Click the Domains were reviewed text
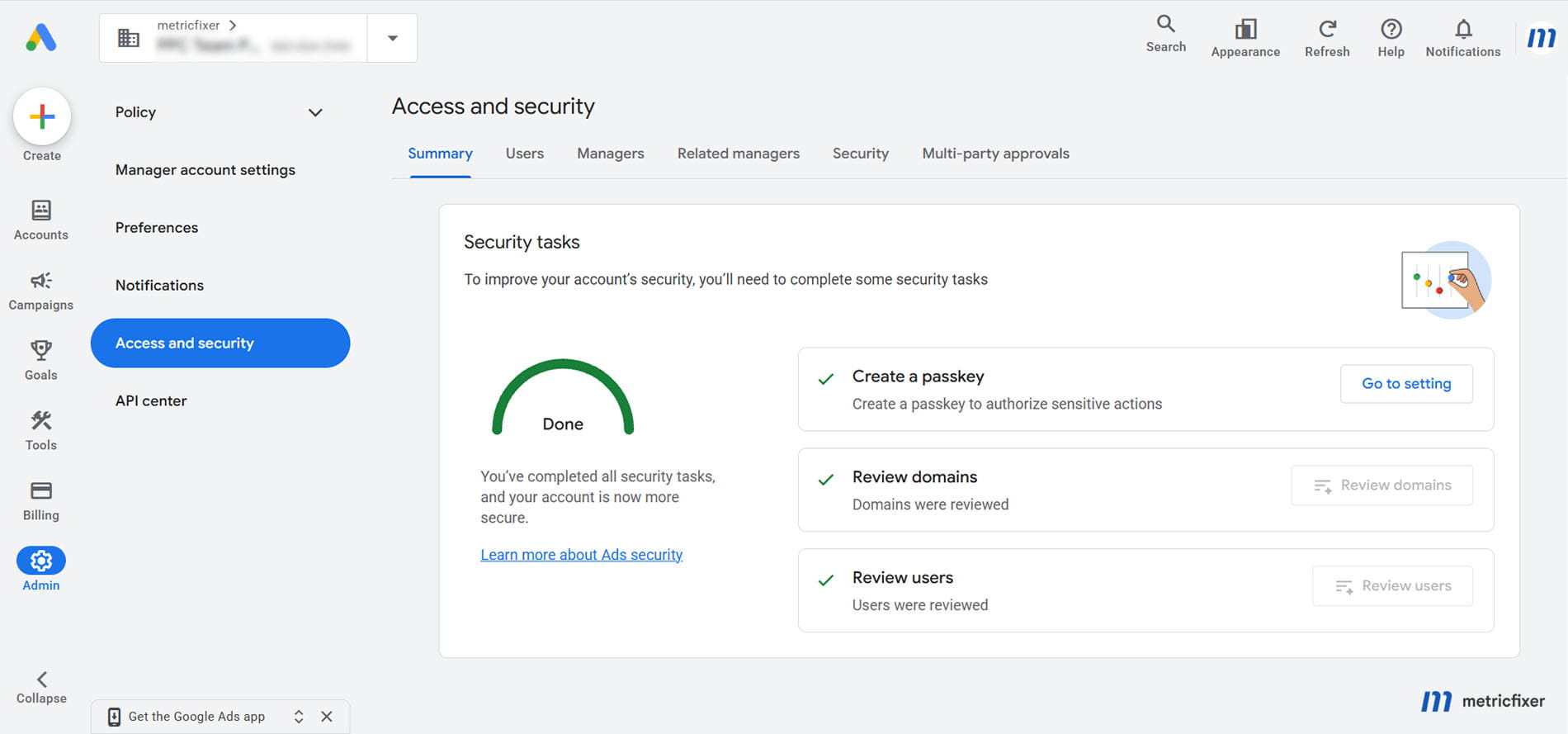The width and height of the screenshot is (1568, 734). [x=930, y=504]
